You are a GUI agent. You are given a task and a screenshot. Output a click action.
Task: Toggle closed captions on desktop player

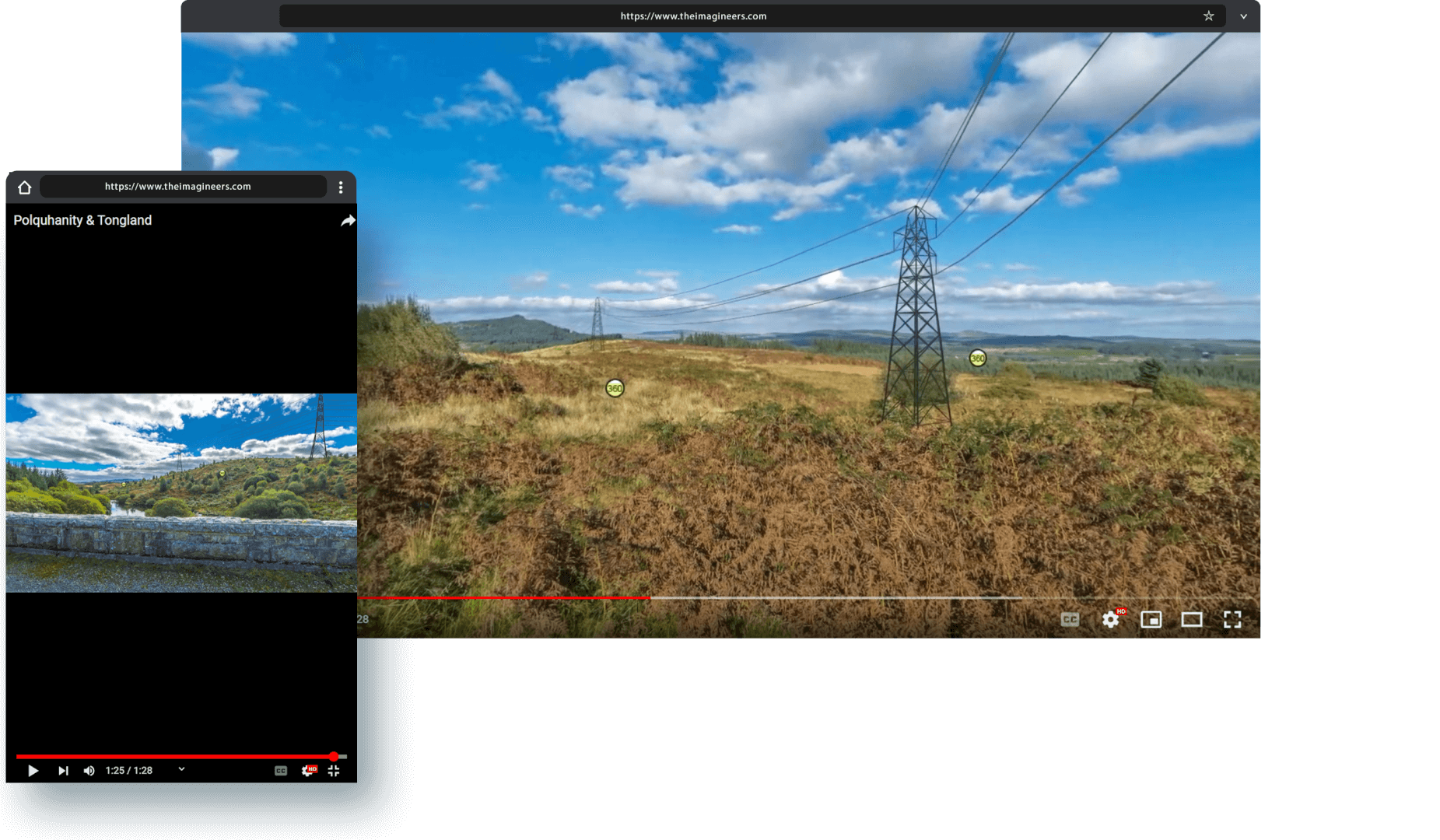tap(1070, 619)
